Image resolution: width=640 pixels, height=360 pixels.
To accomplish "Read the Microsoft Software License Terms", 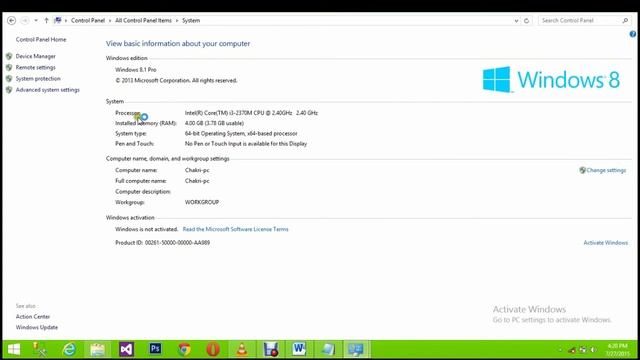I will tap(235, 229).
